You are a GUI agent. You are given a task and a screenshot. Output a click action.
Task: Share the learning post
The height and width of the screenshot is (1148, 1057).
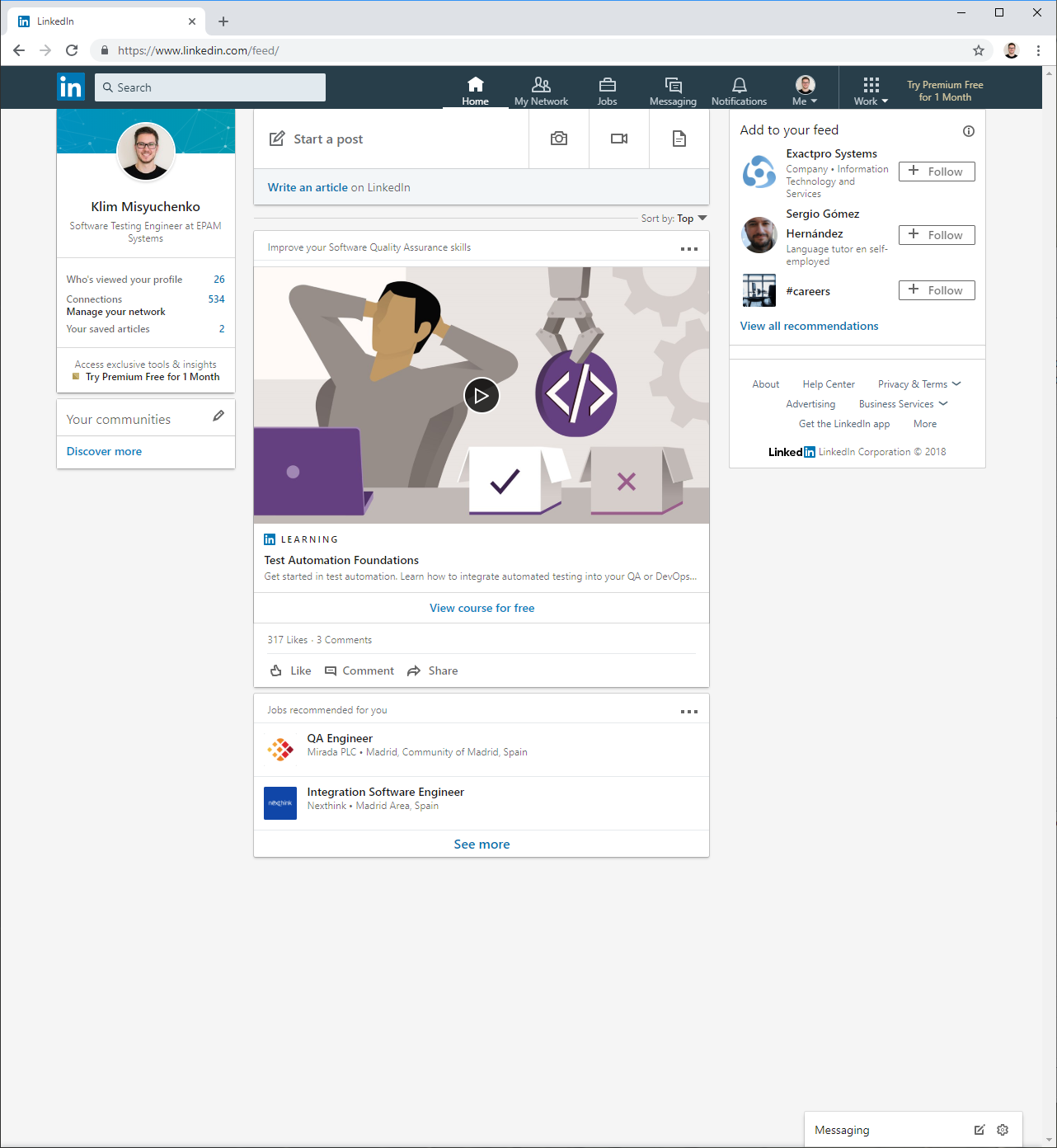(x=432, y=670)
